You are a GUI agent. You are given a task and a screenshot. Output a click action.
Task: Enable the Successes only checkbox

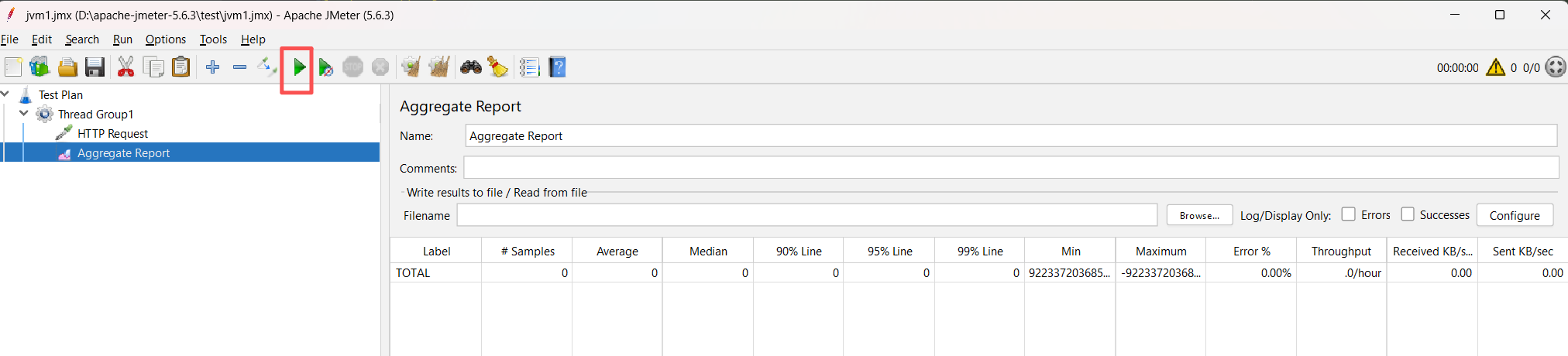click(1408, 214)
